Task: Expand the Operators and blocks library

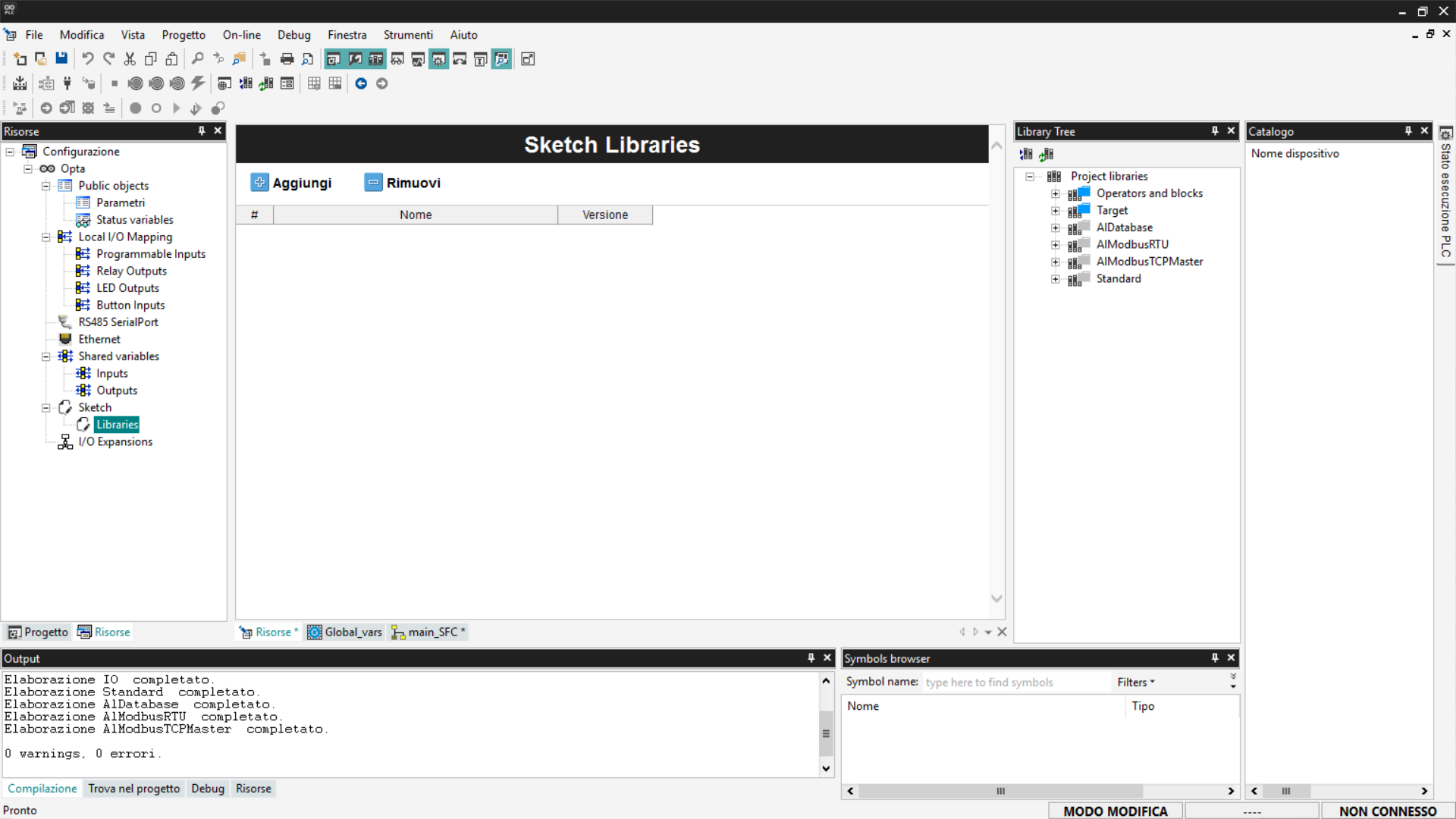Action: click(x=1055, y=193)
